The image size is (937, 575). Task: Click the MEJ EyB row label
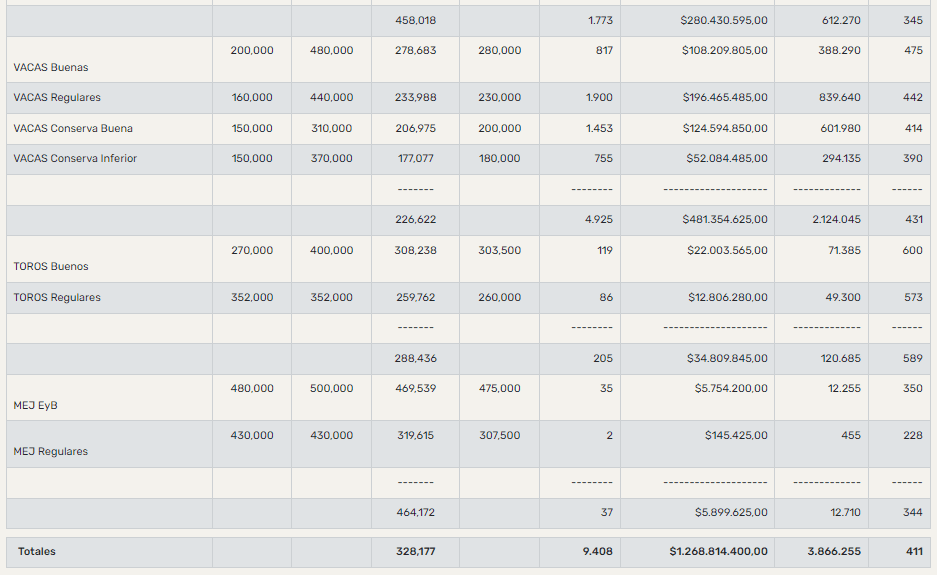[37, 406]
